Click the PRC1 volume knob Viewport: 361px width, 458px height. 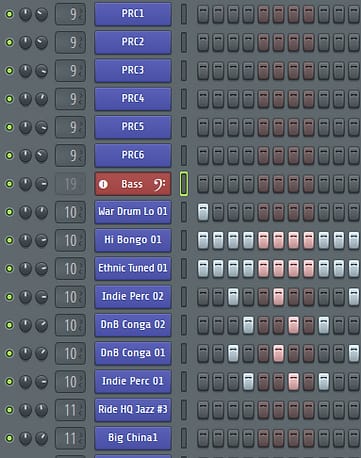41,14
